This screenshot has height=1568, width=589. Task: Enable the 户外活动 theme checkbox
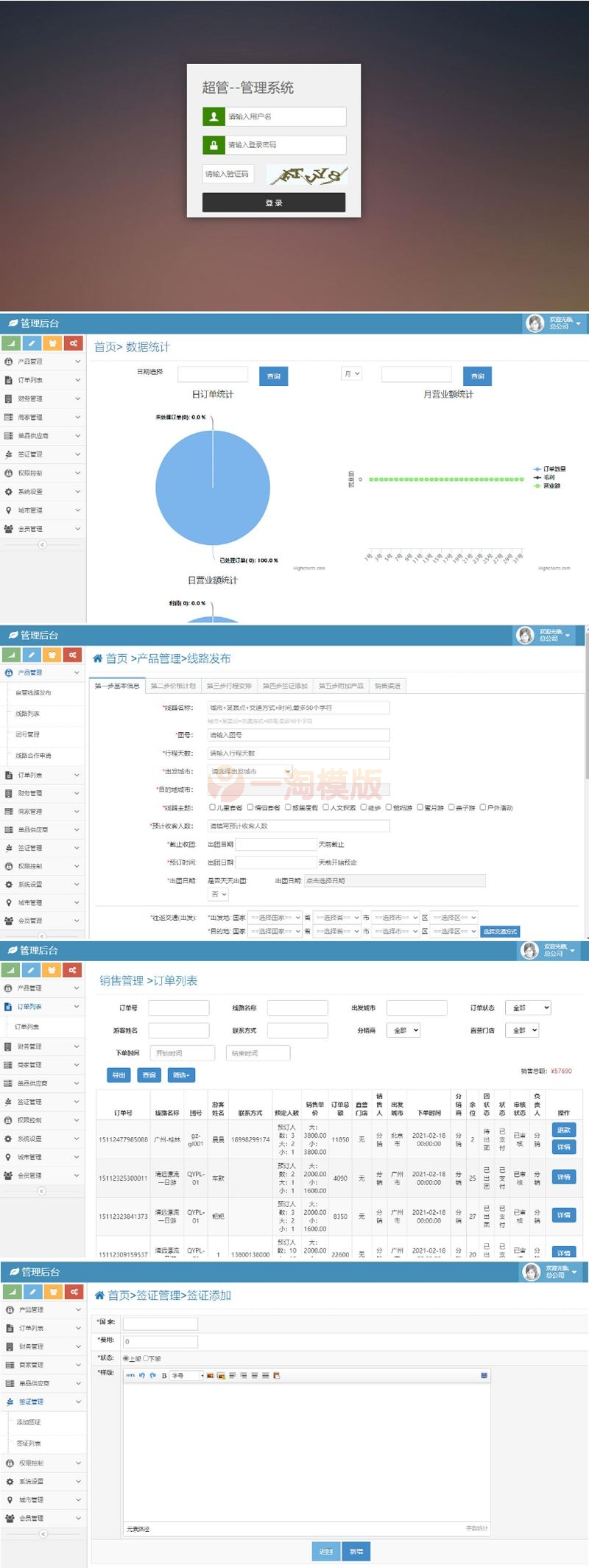(483, 807)
